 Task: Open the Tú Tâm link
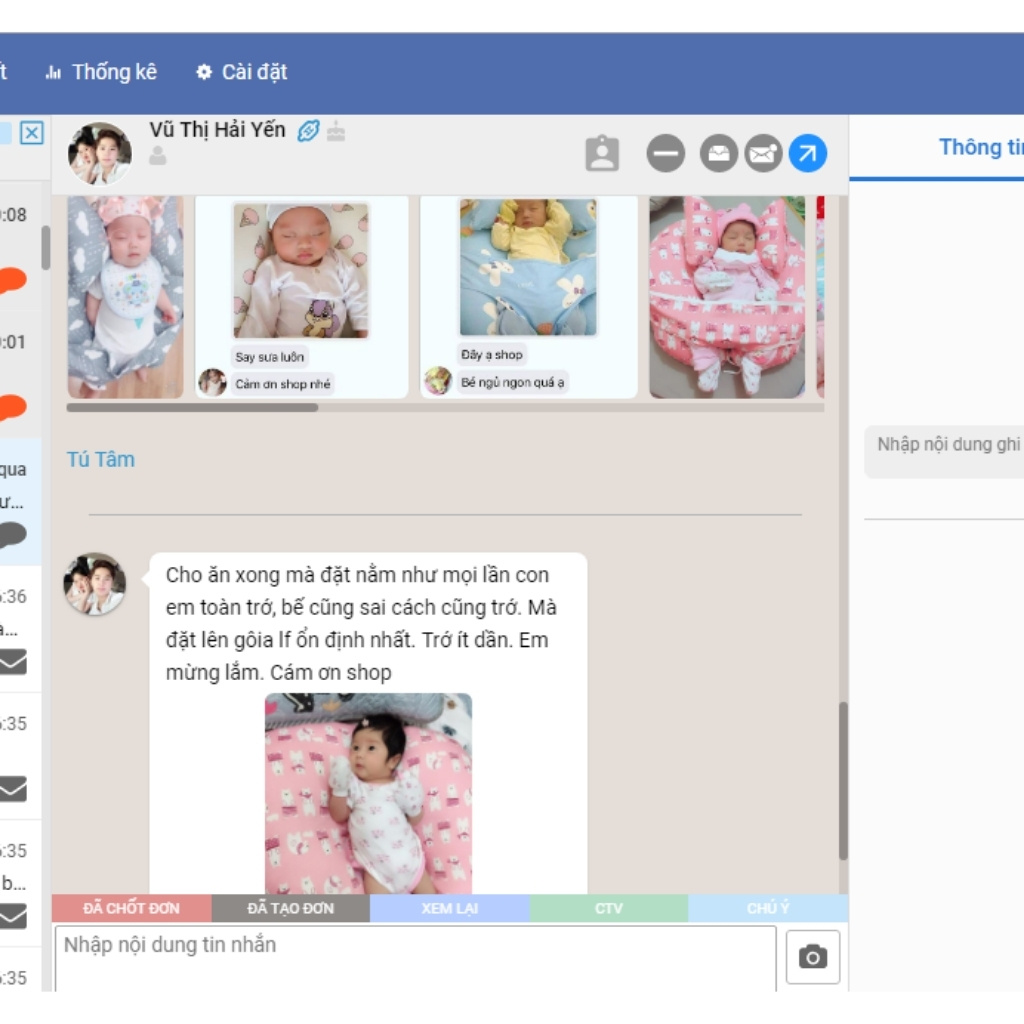tap(101, 460)
